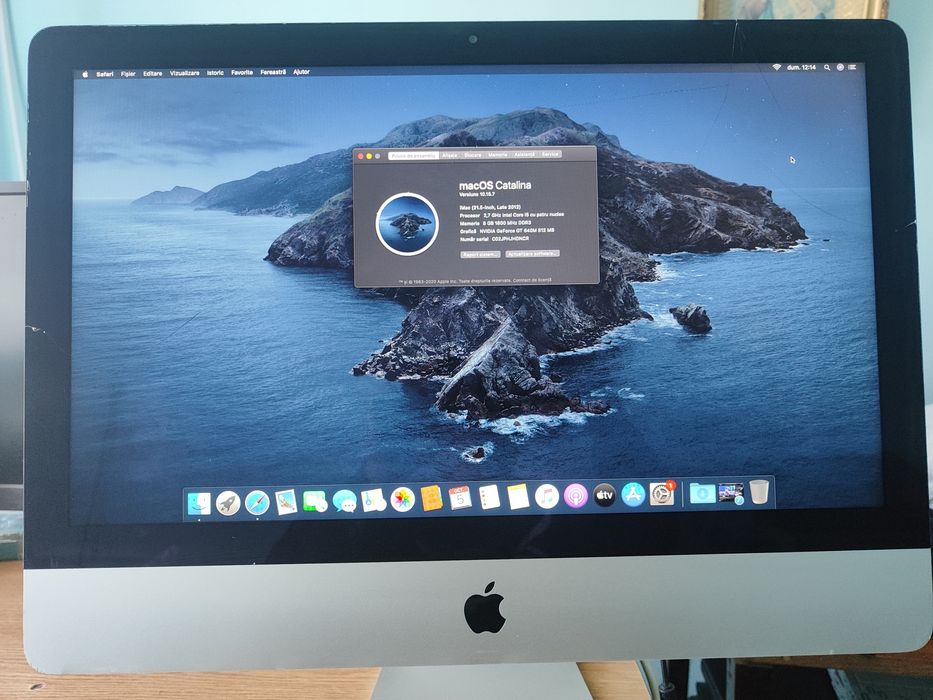Open Launchpad rocket icon in Dock

pyautogui.click(x=228, y=503)
